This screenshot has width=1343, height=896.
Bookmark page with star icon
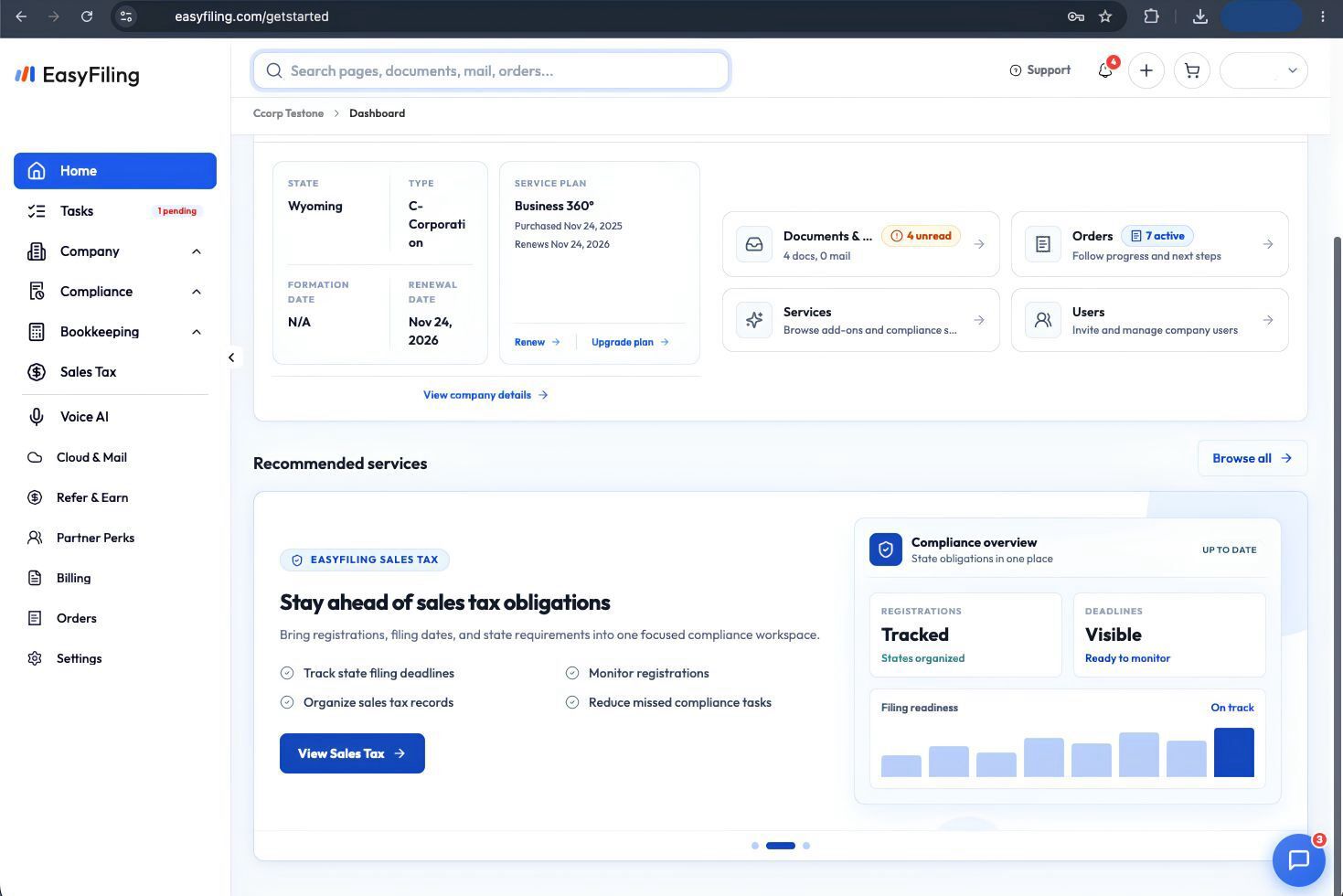1105,16
